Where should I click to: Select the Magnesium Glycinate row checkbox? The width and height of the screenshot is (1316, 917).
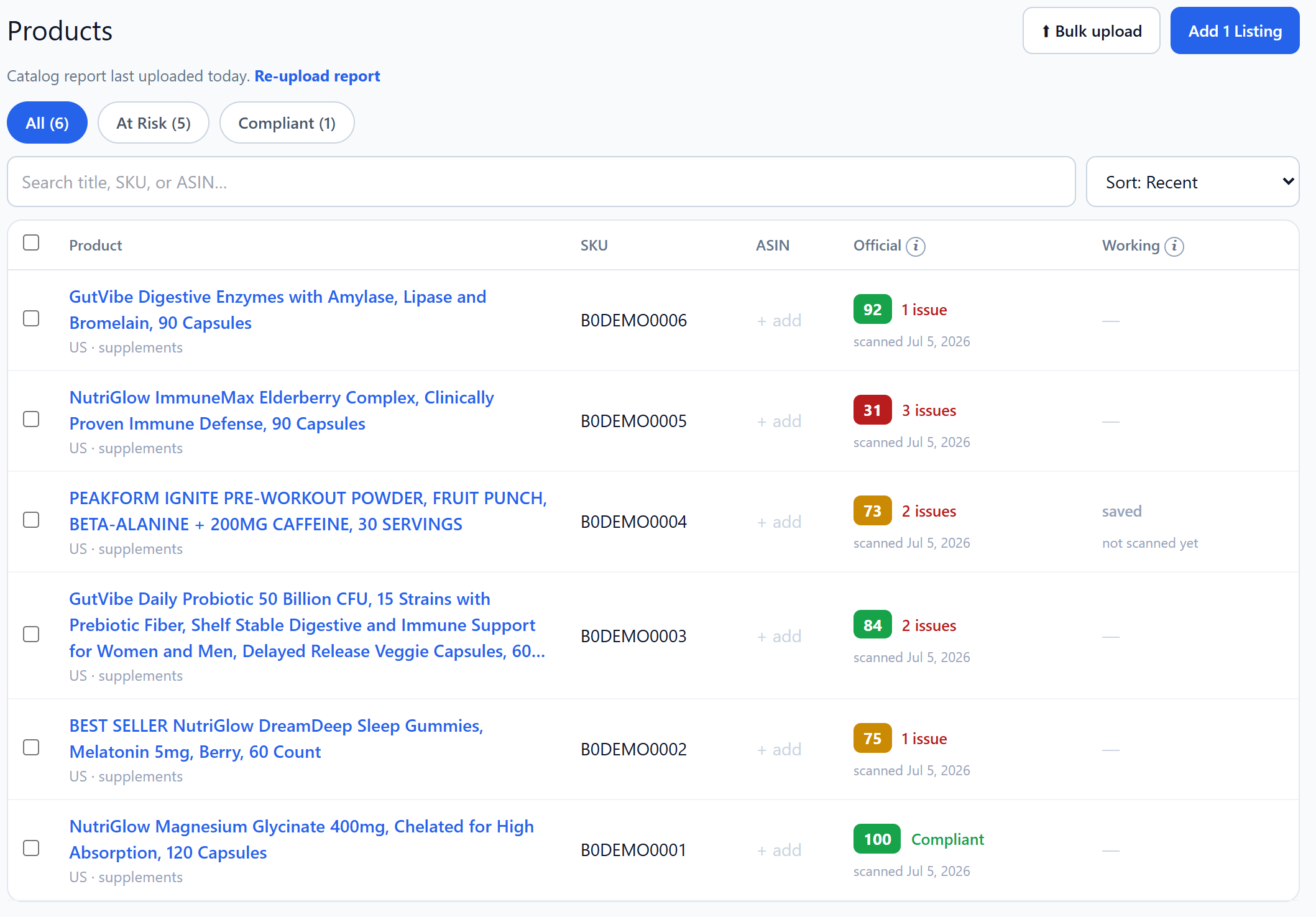click(31, 848)
